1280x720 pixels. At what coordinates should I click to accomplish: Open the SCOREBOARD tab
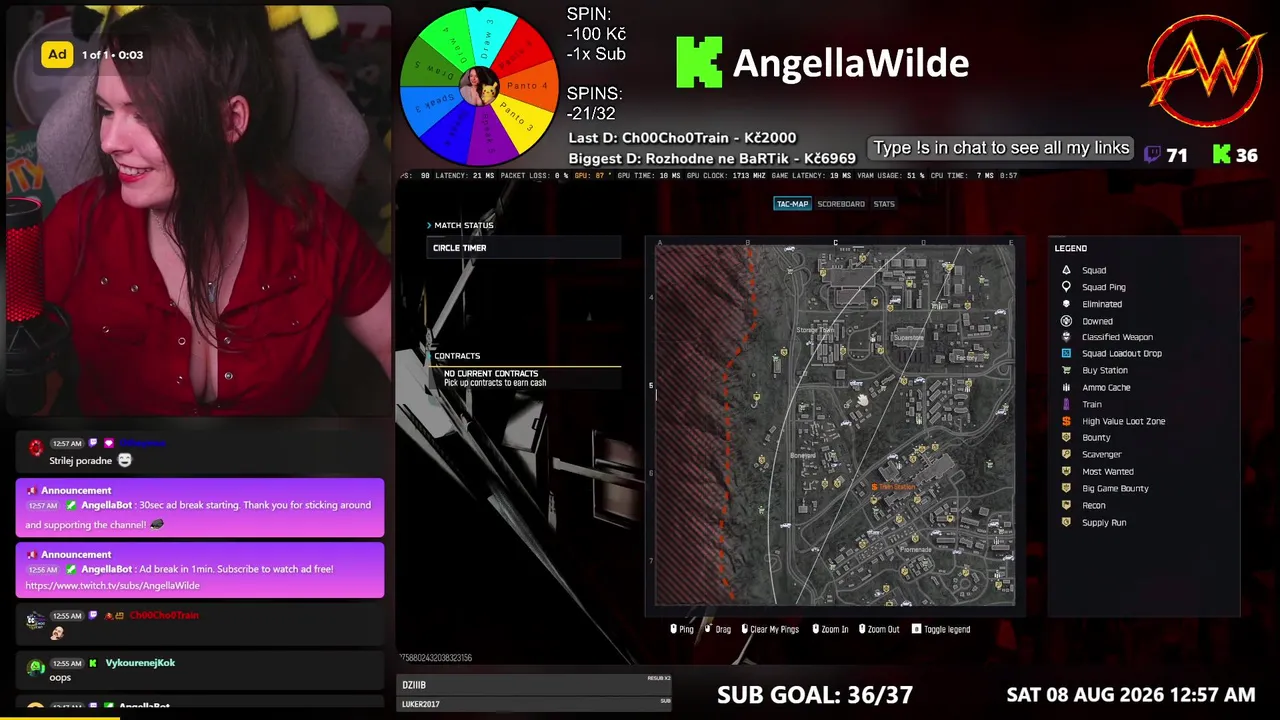(841, 204)
